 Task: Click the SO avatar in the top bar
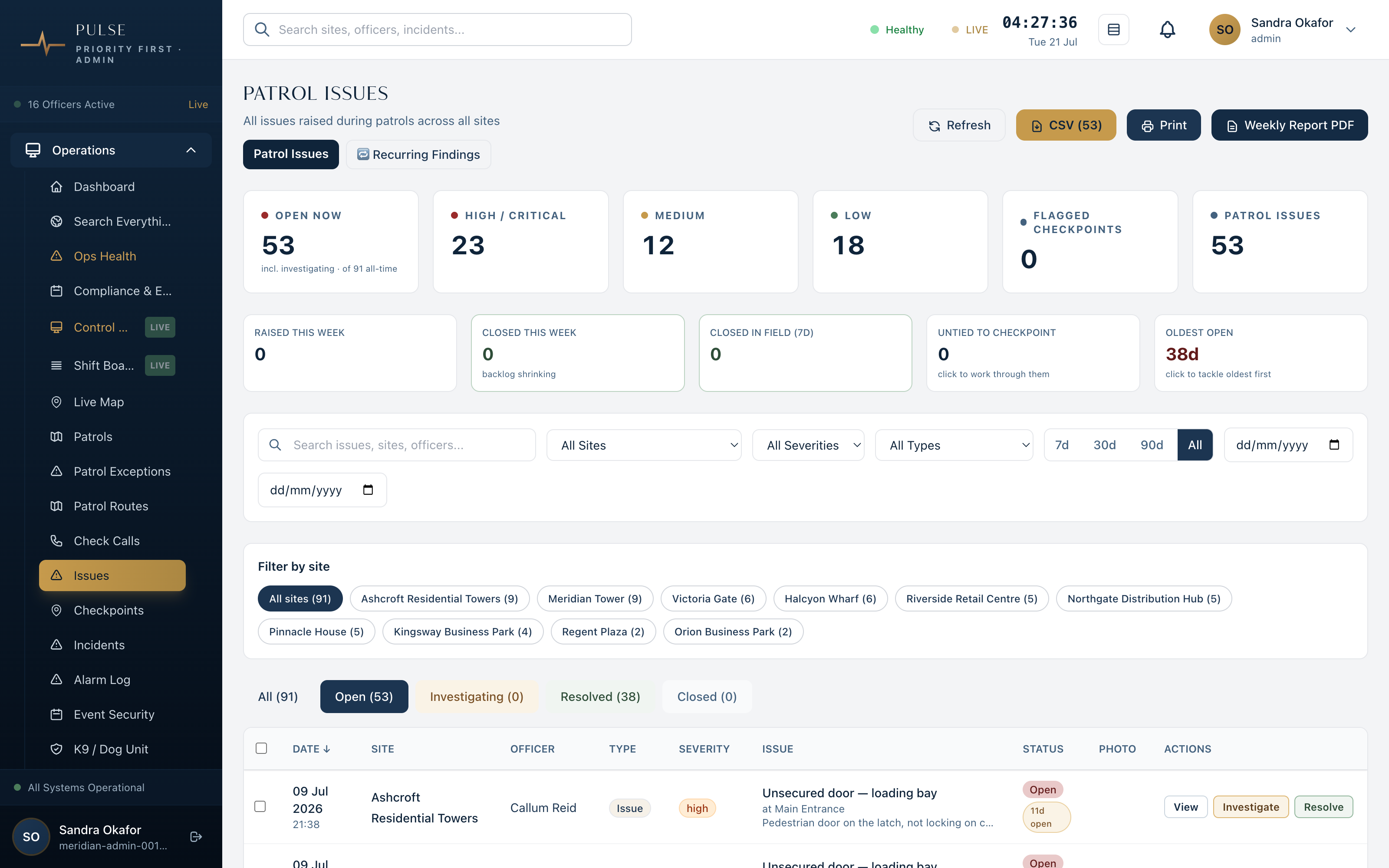tap(1224, 30)
